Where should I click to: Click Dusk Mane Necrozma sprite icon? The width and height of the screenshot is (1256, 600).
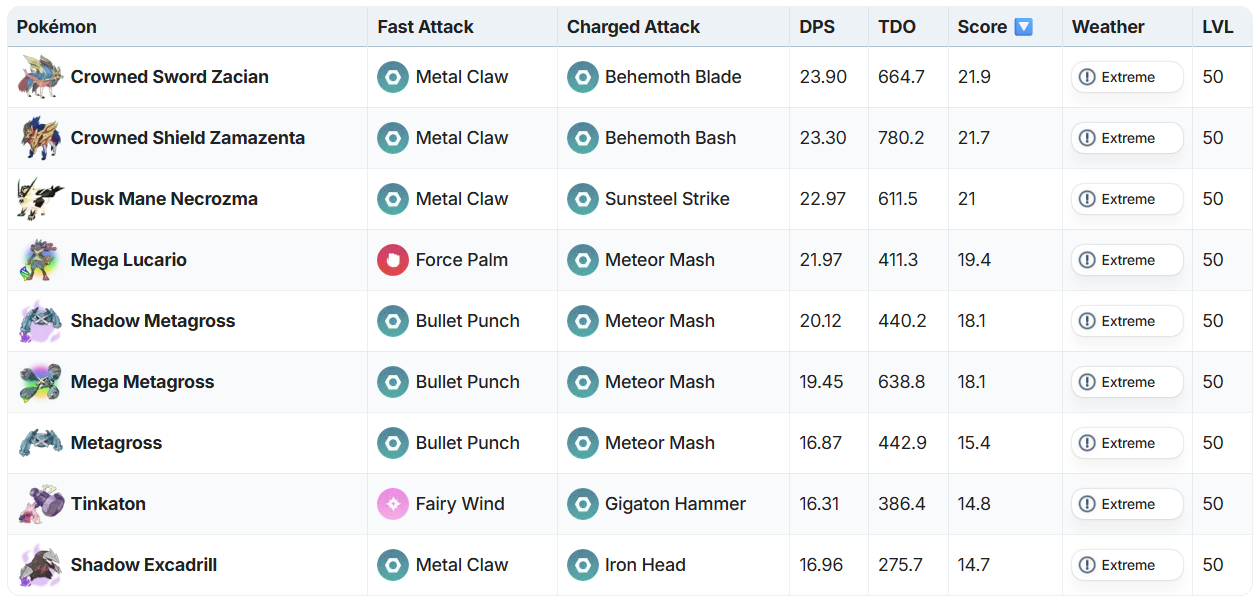(41, 199)
